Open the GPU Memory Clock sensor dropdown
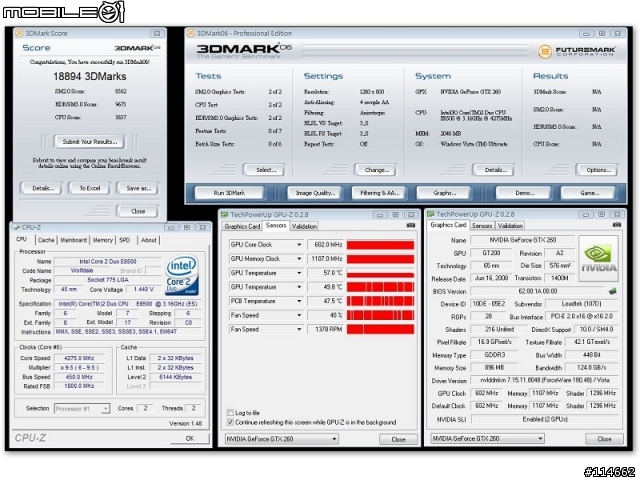Image resolution: width=640 pixels, height=480 pixels. 299,259
